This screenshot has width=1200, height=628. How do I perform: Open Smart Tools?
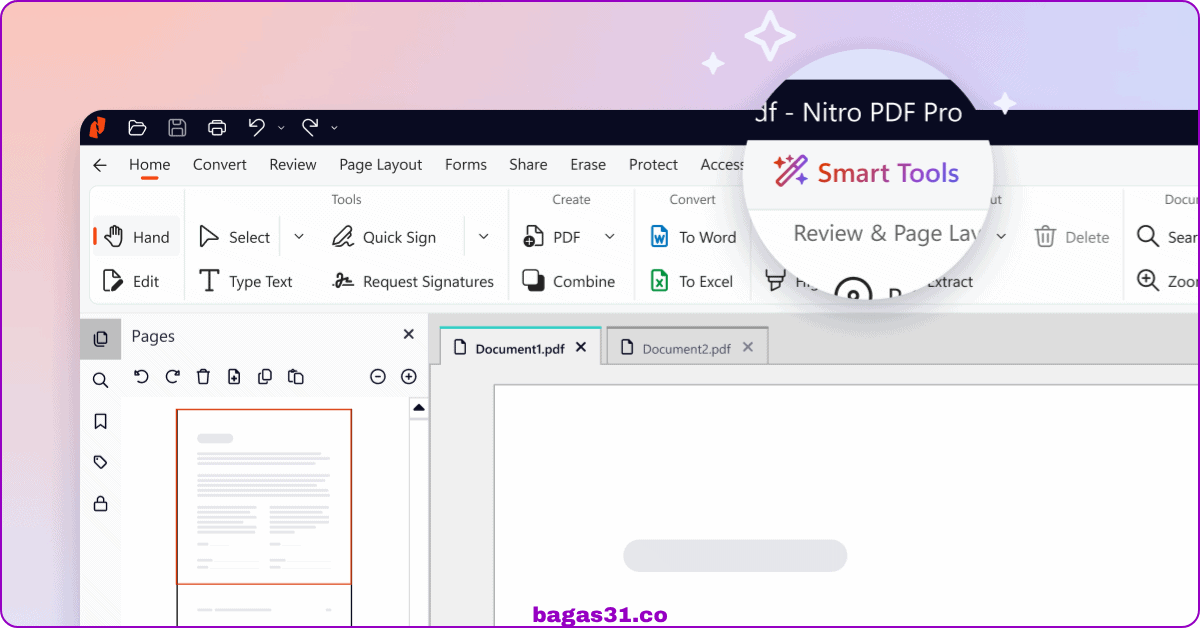tap(867, 172)
